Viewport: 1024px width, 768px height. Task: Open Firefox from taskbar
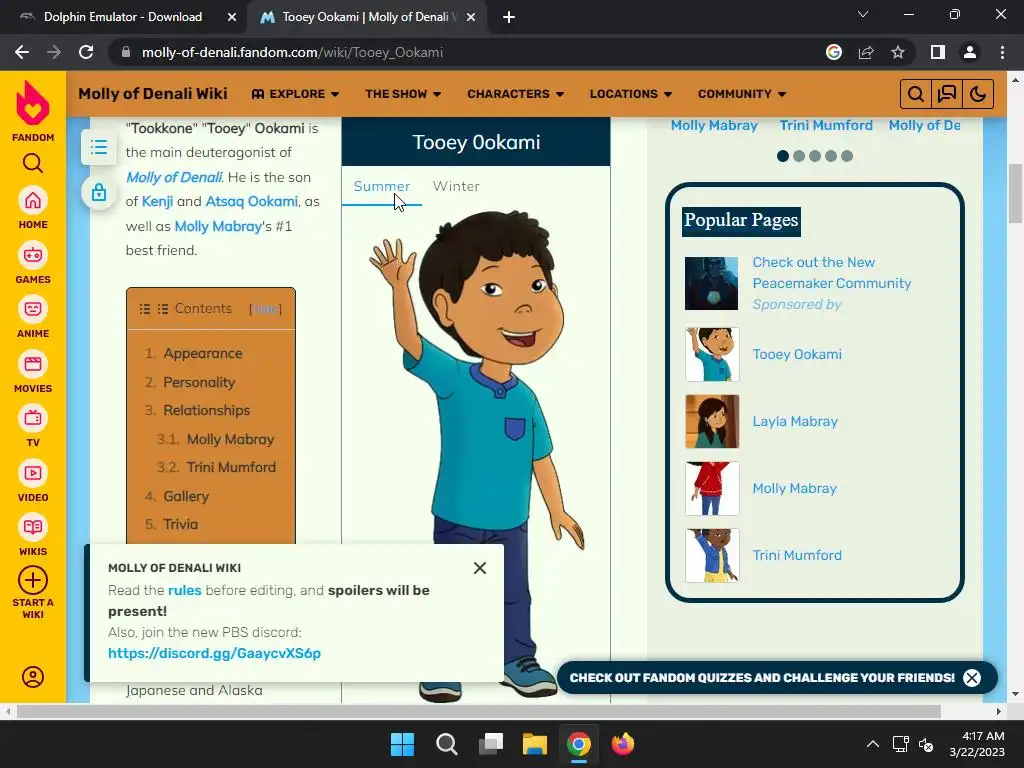pyautogui.click(x=622, y=744)
